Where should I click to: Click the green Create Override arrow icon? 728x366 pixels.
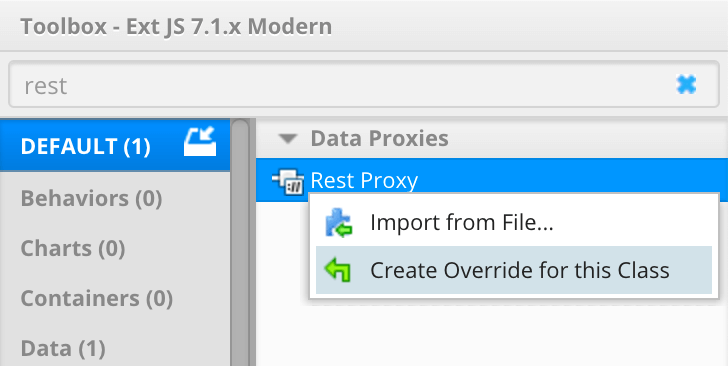(338, 270)
